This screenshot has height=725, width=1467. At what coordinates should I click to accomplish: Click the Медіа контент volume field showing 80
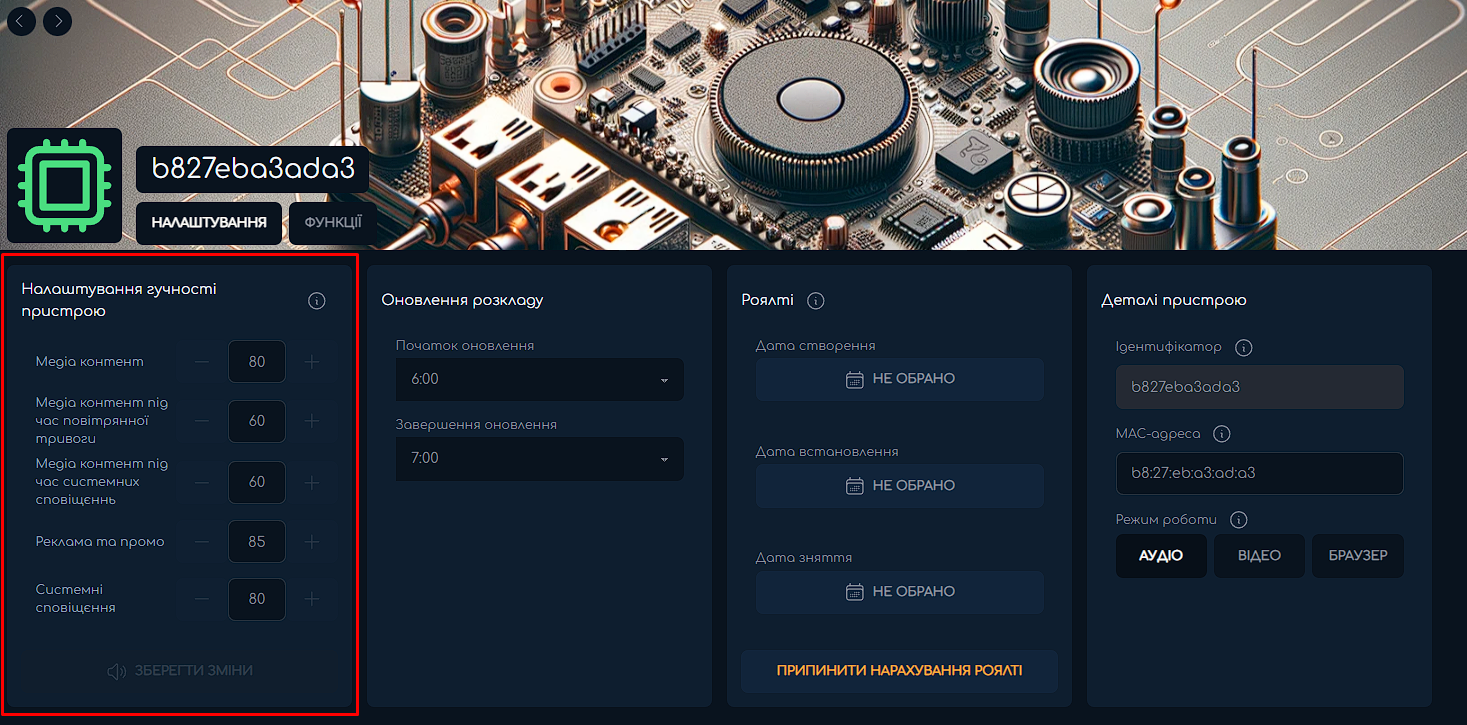pyautogui.click(x=257, y=362)
